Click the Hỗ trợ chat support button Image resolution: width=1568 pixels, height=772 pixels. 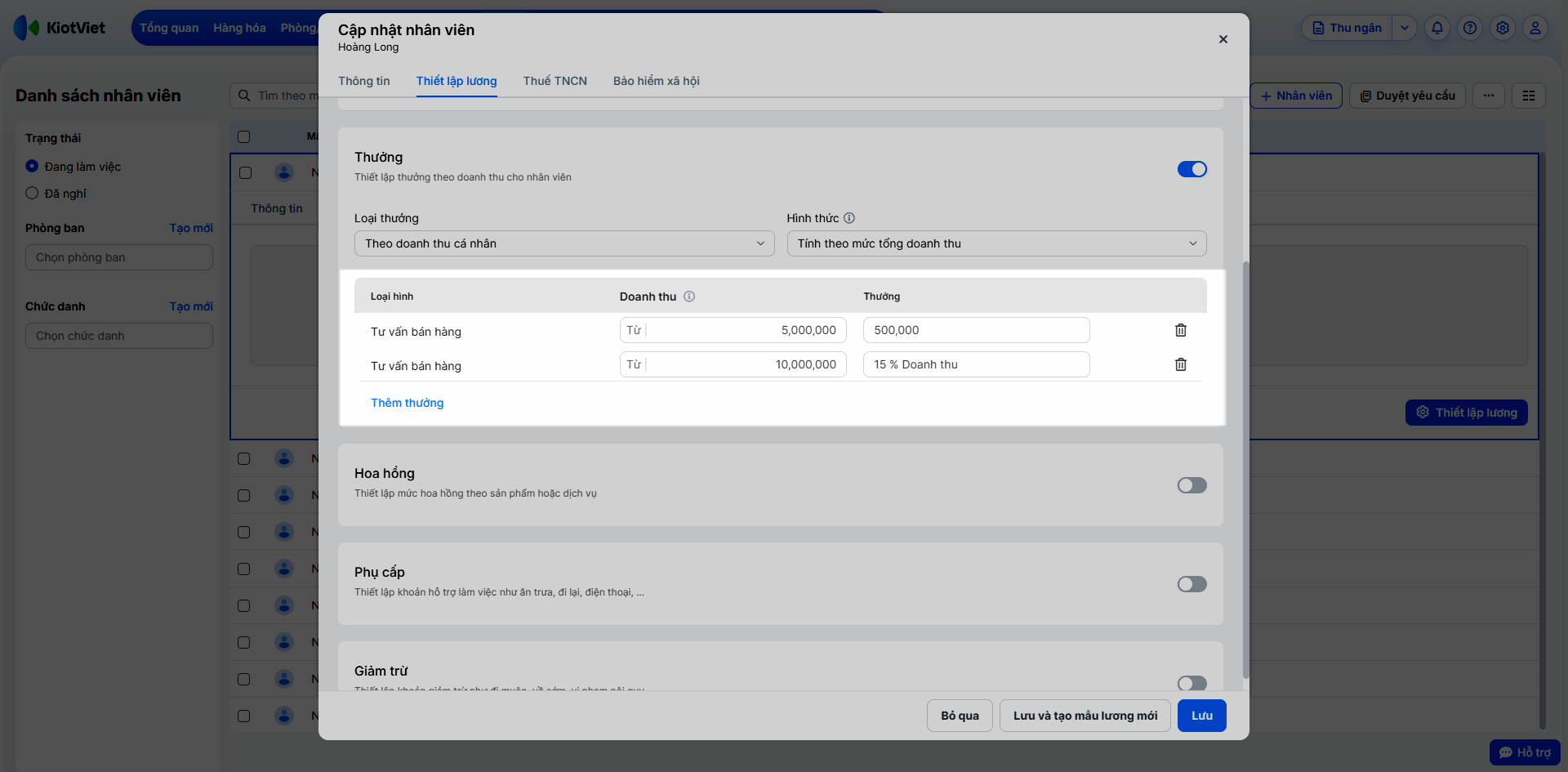(1525, 752)
